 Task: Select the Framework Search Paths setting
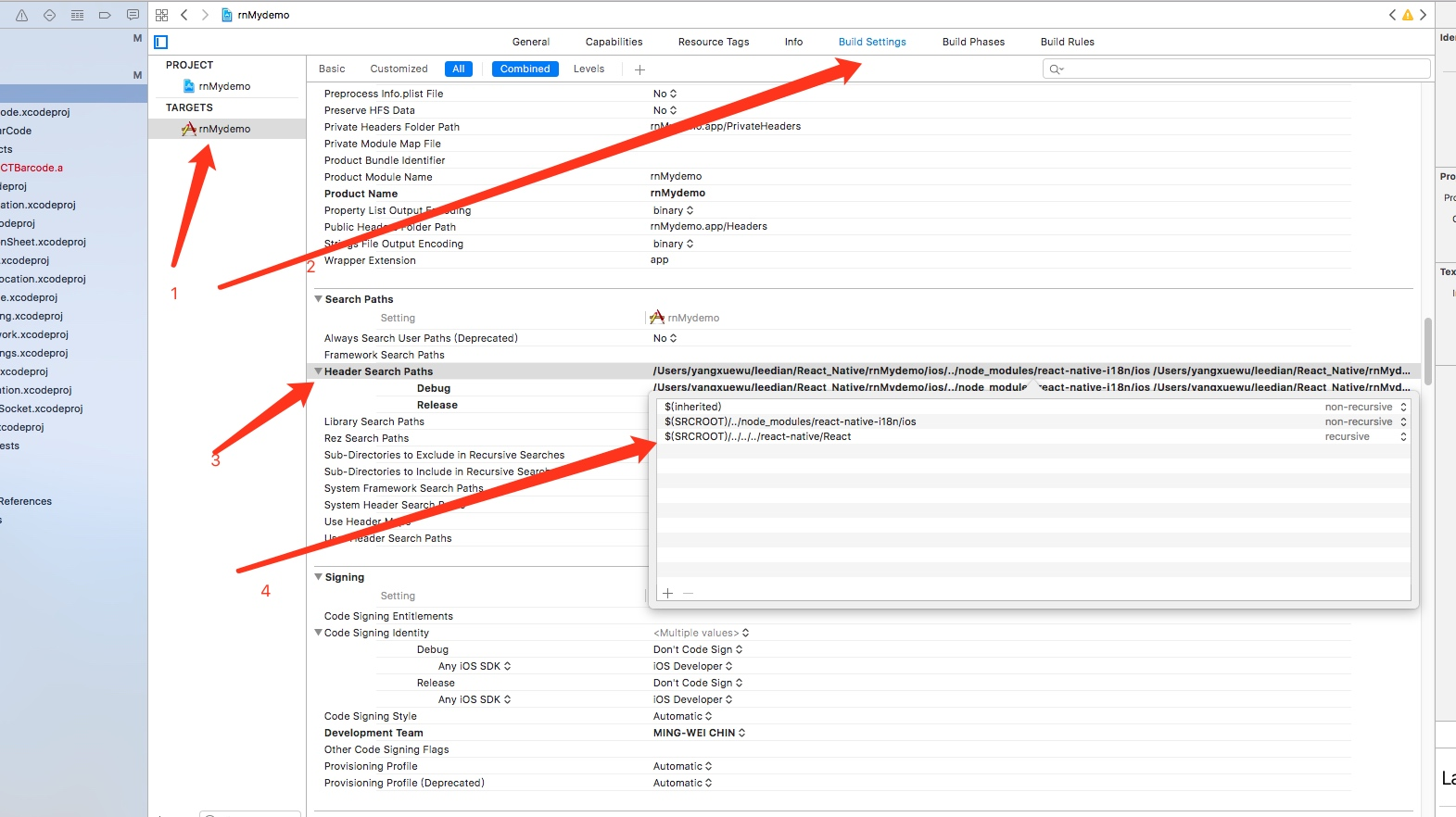[384, 355]
